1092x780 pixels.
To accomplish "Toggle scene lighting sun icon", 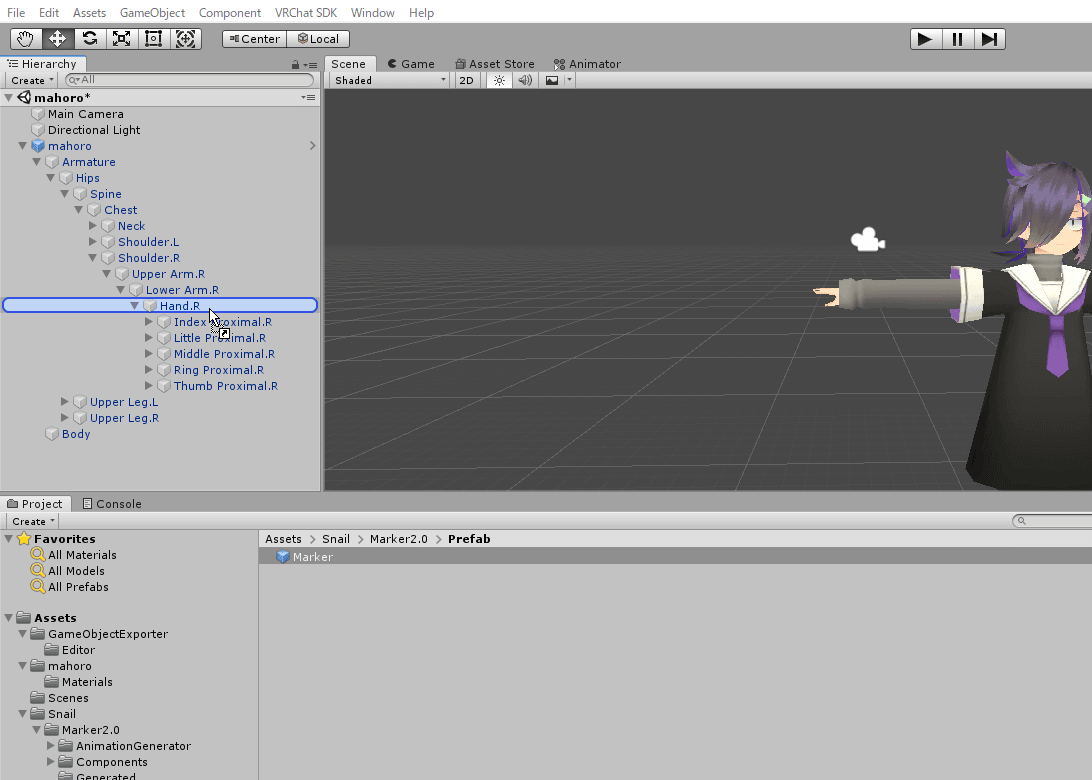I will [499, 80].
